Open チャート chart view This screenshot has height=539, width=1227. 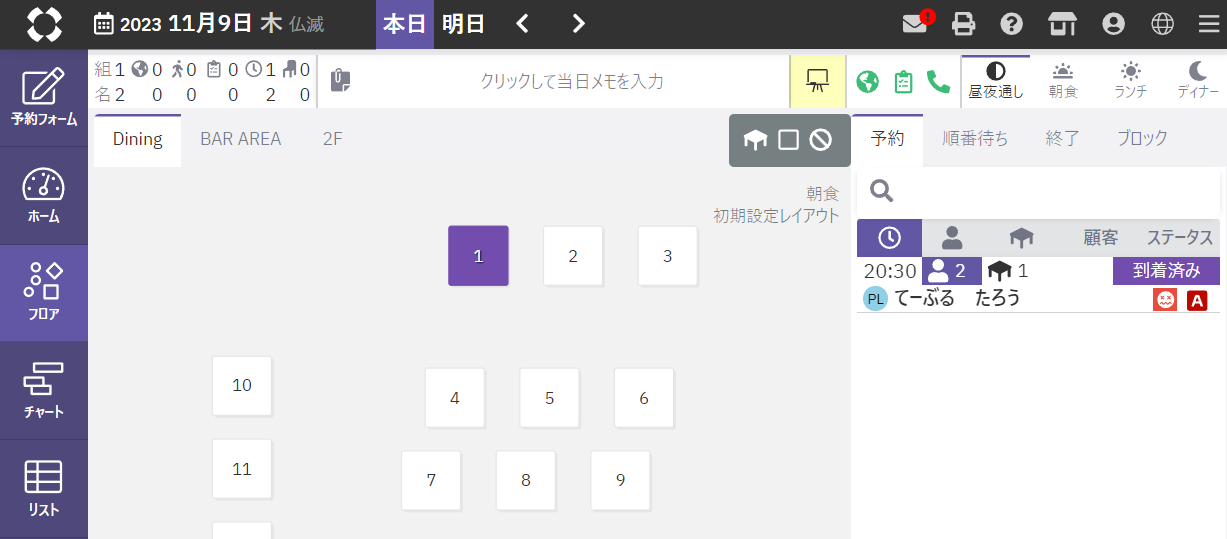[44, 391]
